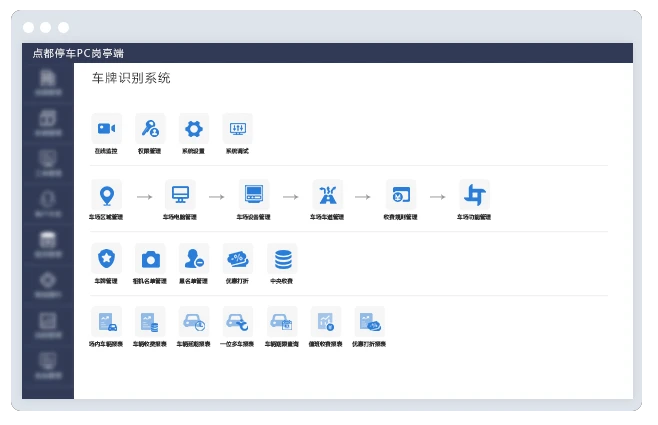
Task: Open 值班收费报表 chart yen icon
Action: coord(326,322)
